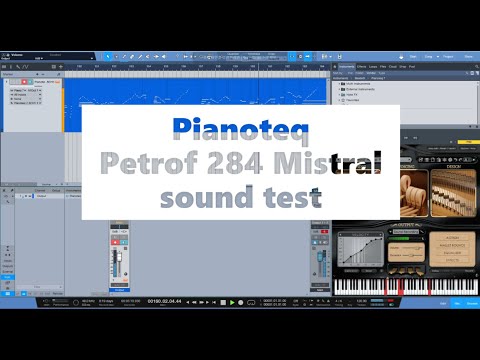Image resolution: width=480 pixels, height=360 pixels.
Task: Open the Song dropdown arrow
Action: click(x=438, y=57)
